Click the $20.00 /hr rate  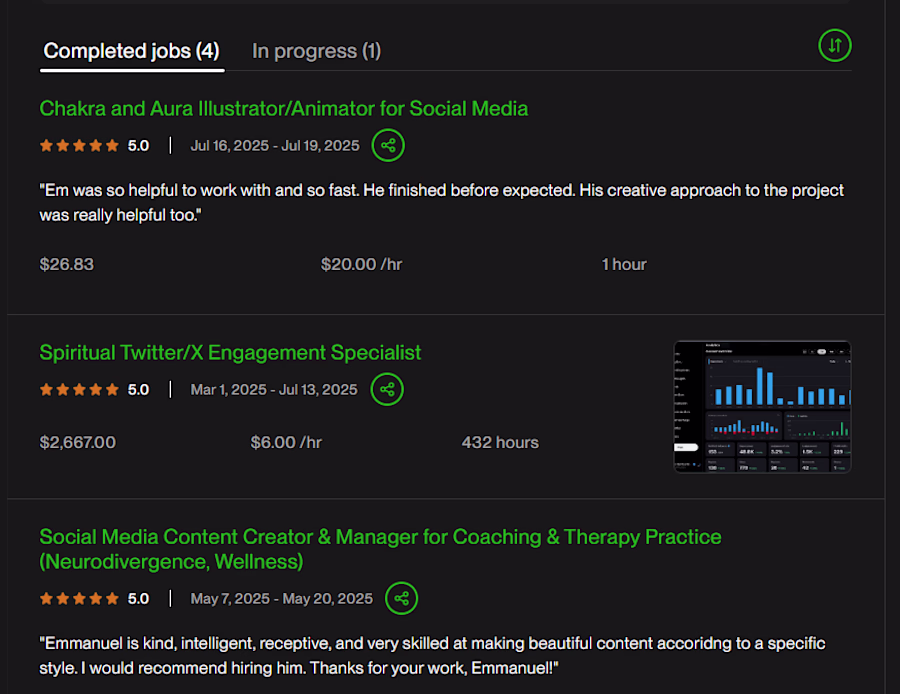(361, 264)
